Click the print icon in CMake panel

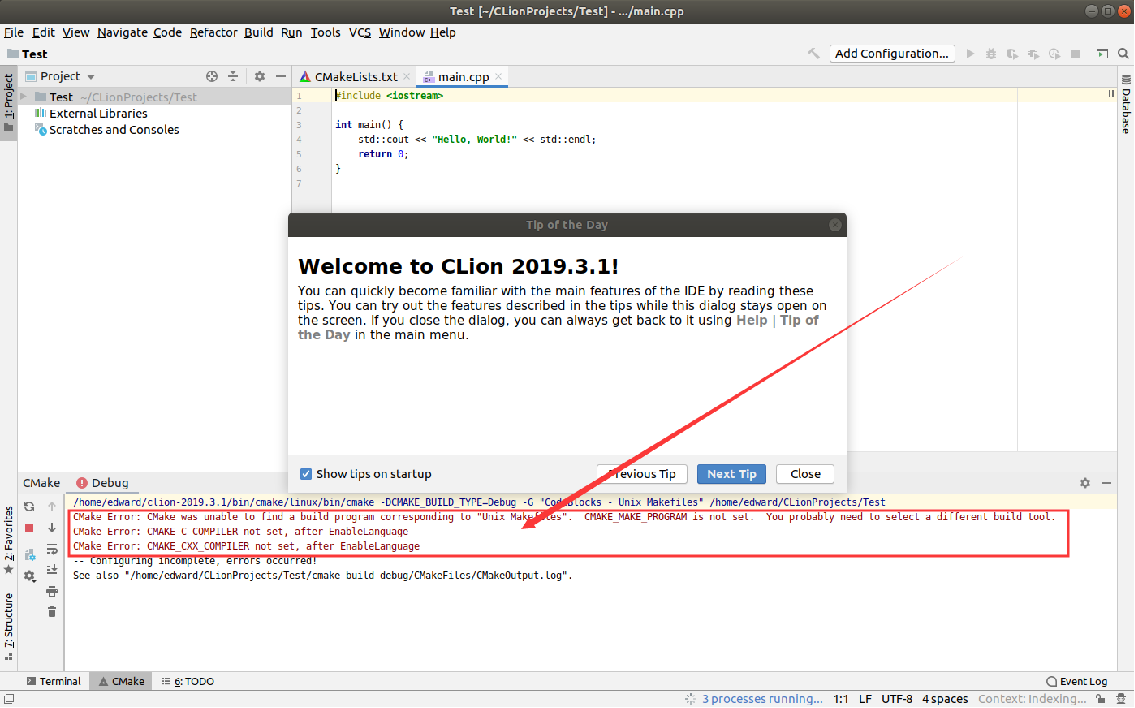(x=51, y=591)
